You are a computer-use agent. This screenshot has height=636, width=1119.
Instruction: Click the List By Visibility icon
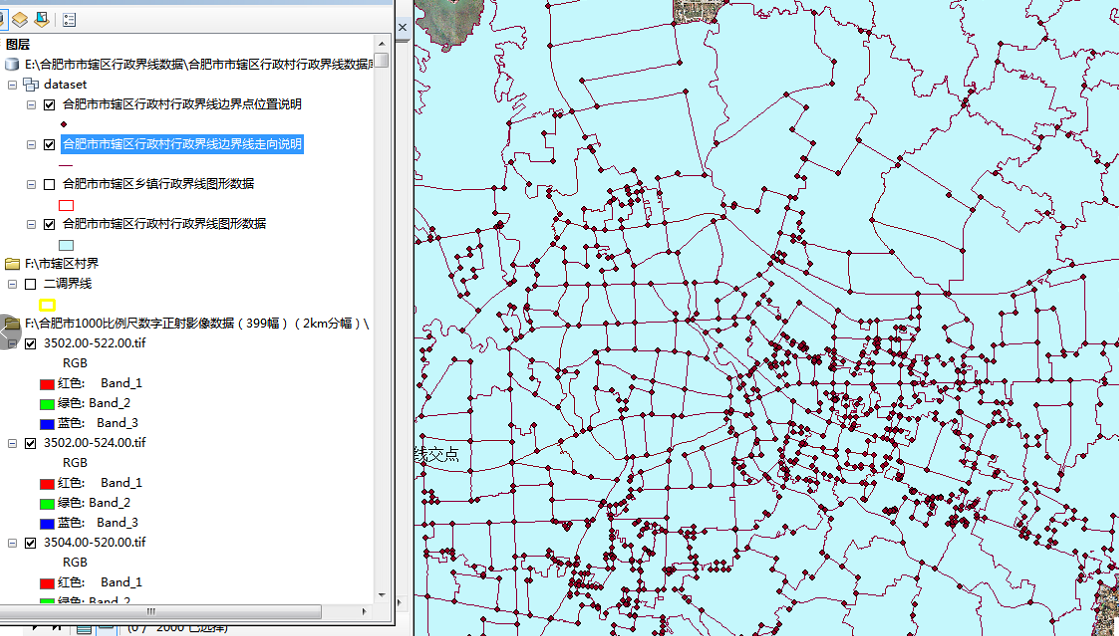19,19
